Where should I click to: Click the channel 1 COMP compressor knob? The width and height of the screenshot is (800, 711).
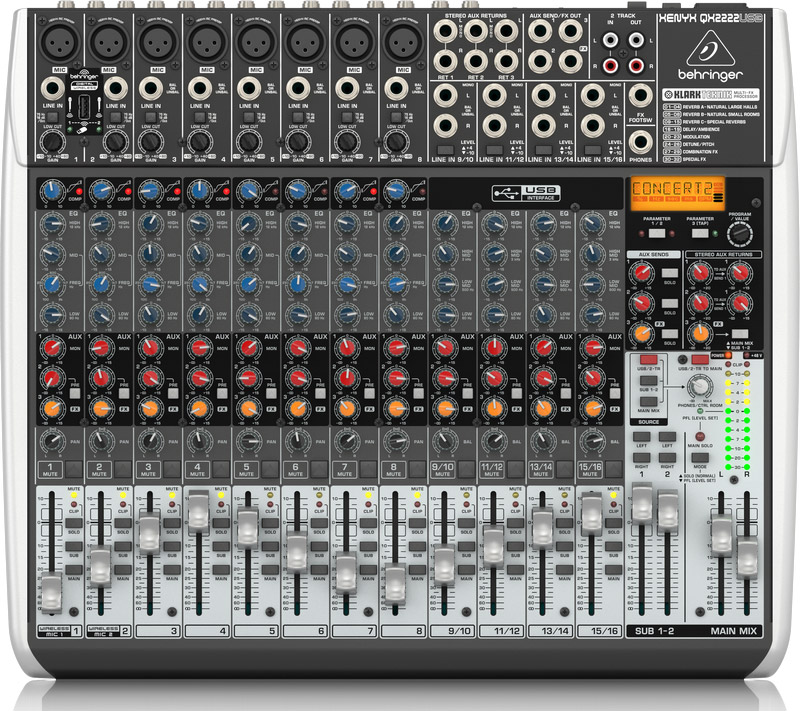click(x=52, y=191)
